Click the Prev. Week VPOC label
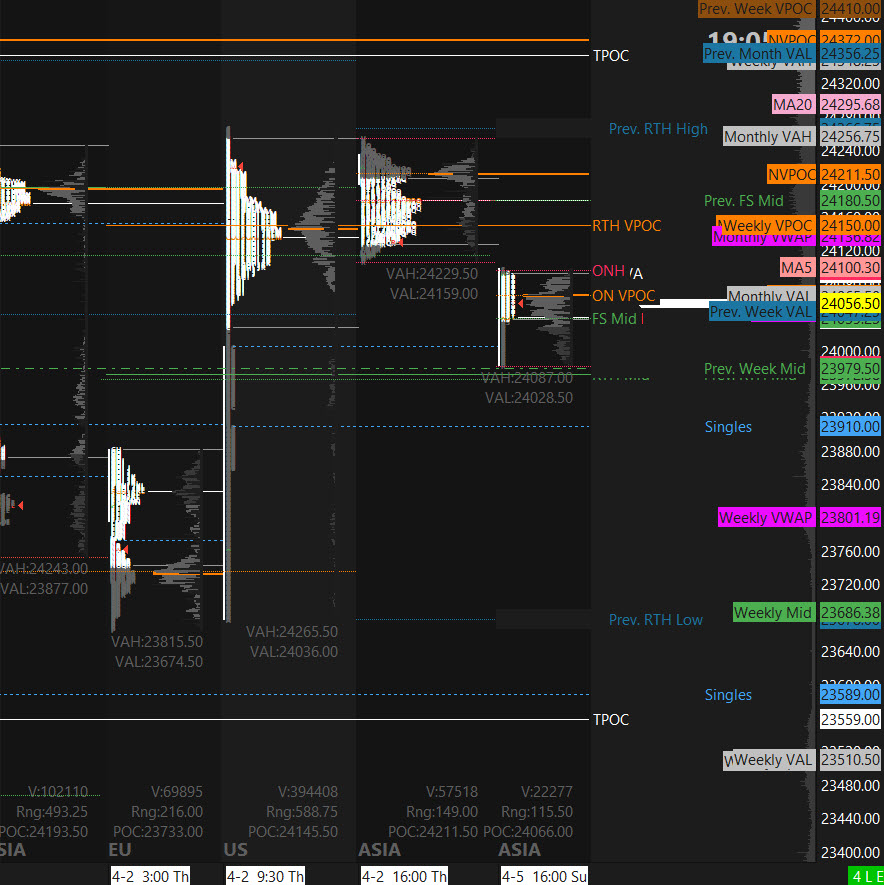 [x=756, y=8]
